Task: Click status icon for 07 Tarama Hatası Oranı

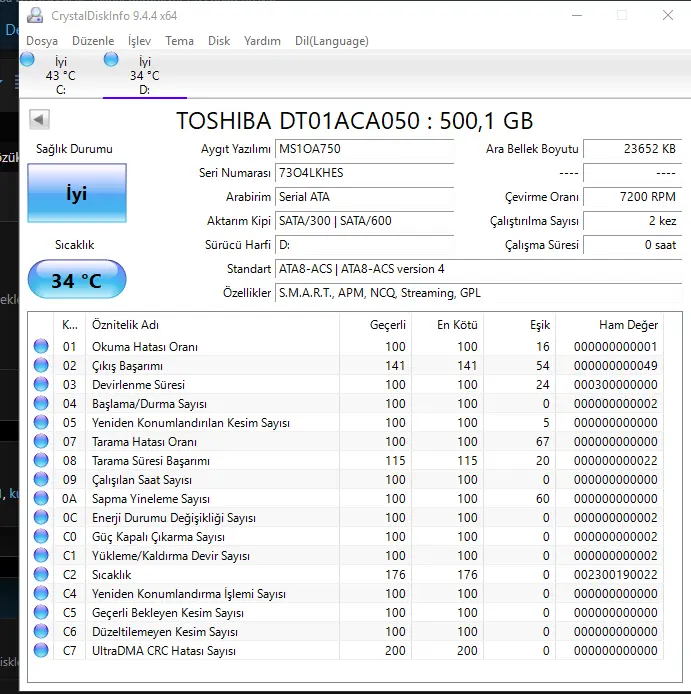Action: click(x=41, y=441)
